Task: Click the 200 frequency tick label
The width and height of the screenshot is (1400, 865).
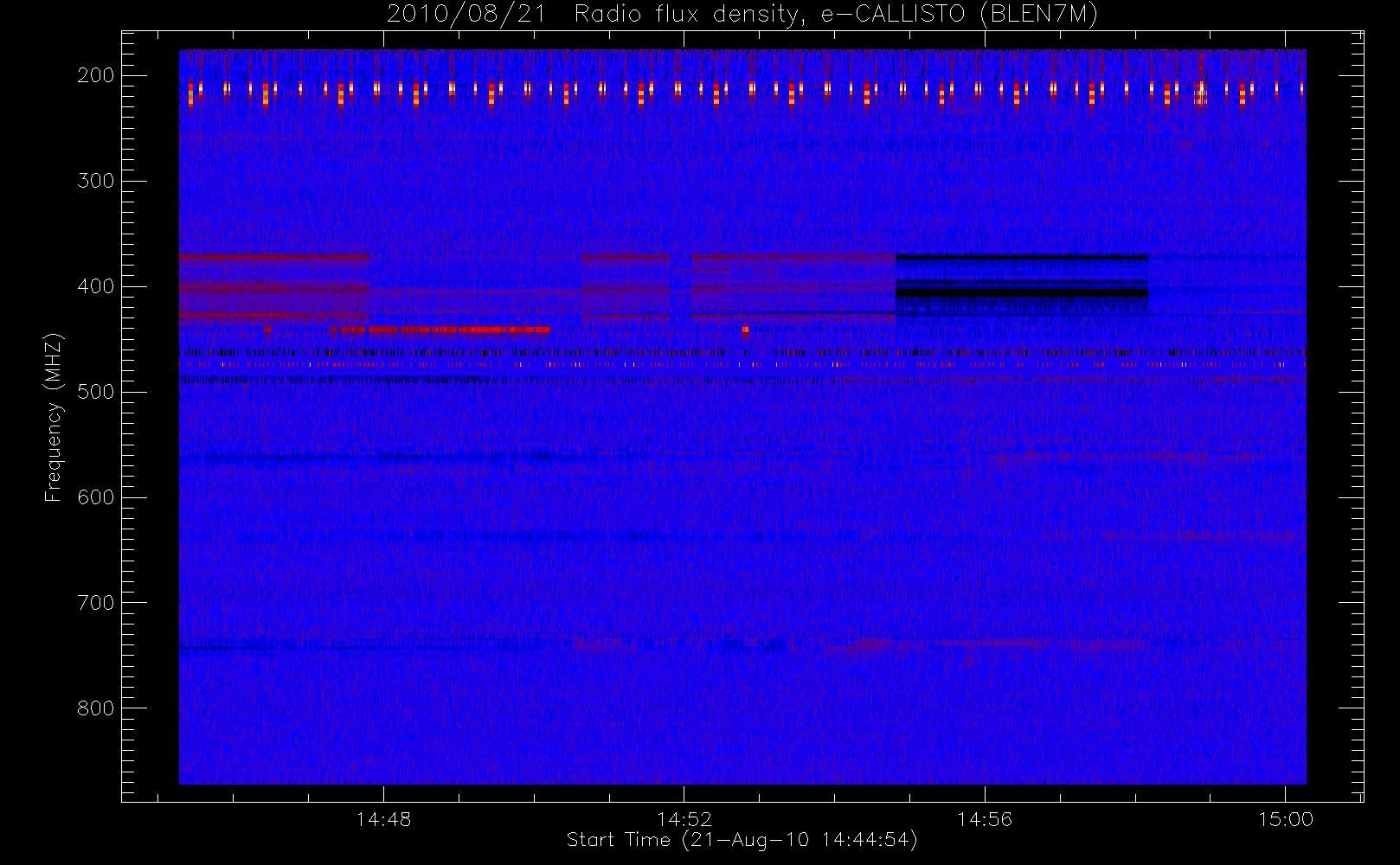Action: point(96,75)
